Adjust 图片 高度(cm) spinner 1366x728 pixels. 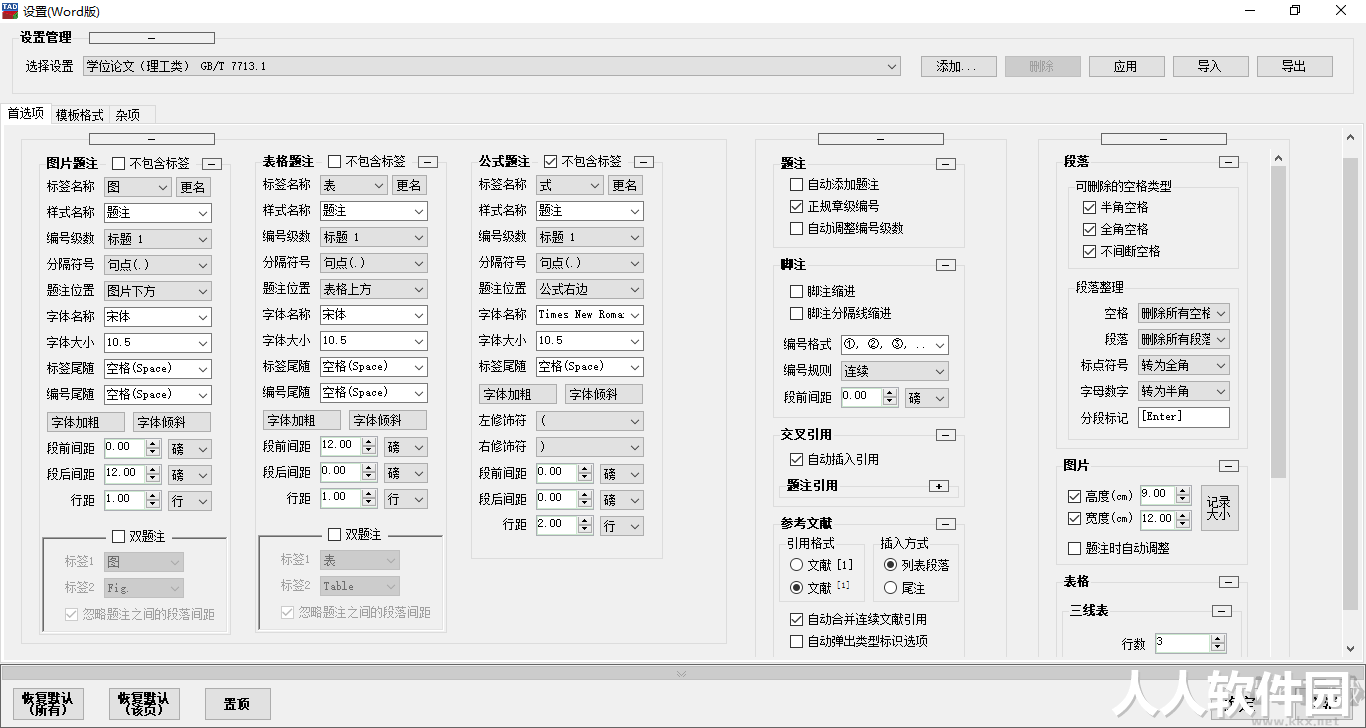1184,495
